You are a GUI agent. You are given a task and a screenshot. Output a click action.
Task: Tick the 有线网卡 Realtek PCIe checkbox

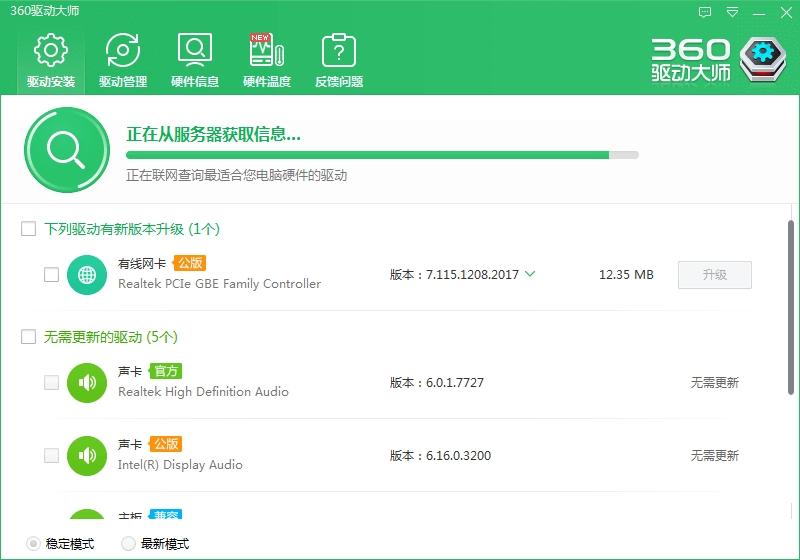[x=52, y=274]
